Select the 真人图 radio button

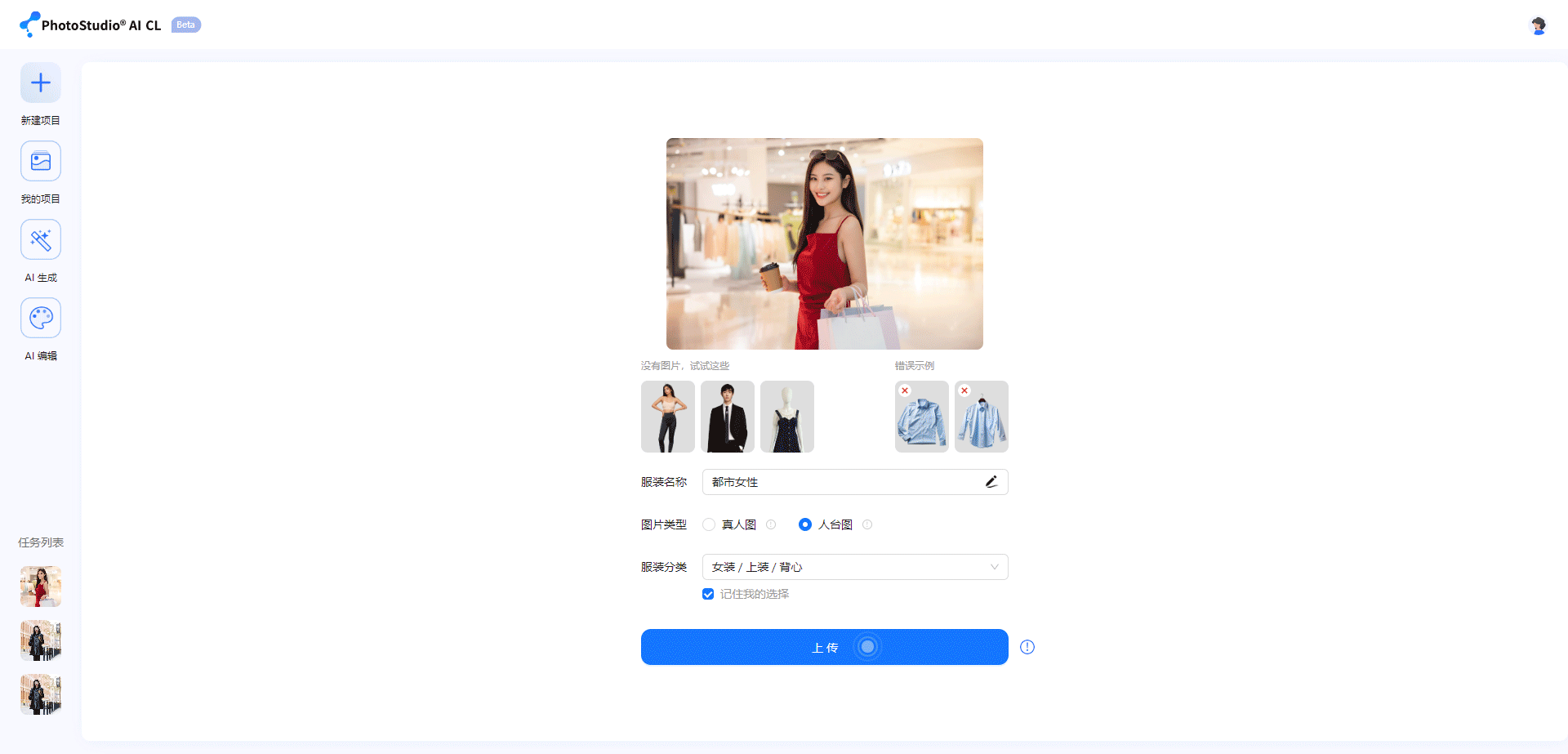click(x=709, y=524)
